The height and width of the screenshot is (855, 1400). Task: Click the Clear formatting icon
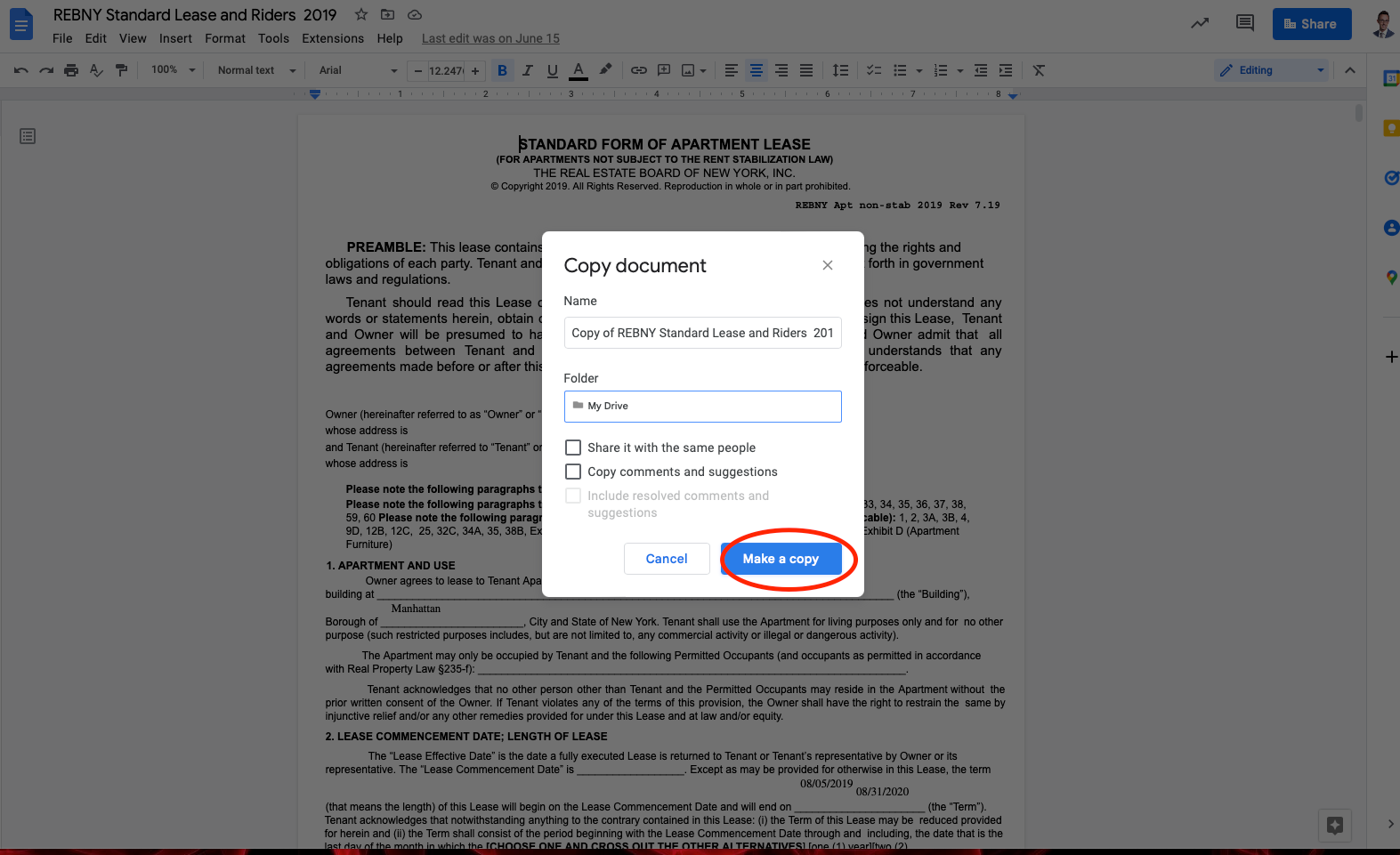click(1039, 70)
